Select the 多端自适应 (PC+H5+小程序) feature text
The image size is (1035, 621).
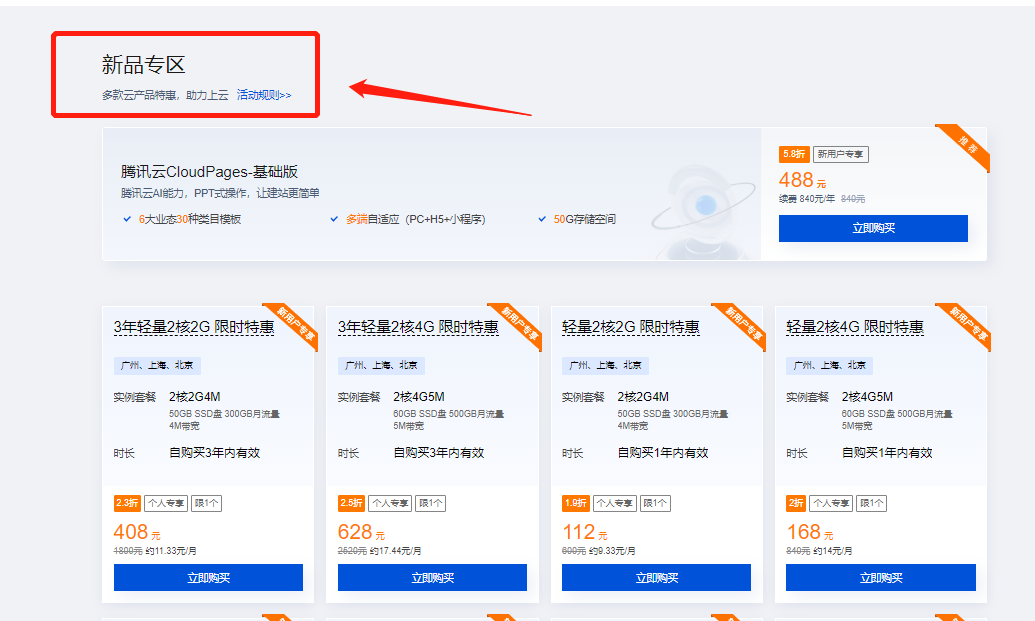(416, 219)
